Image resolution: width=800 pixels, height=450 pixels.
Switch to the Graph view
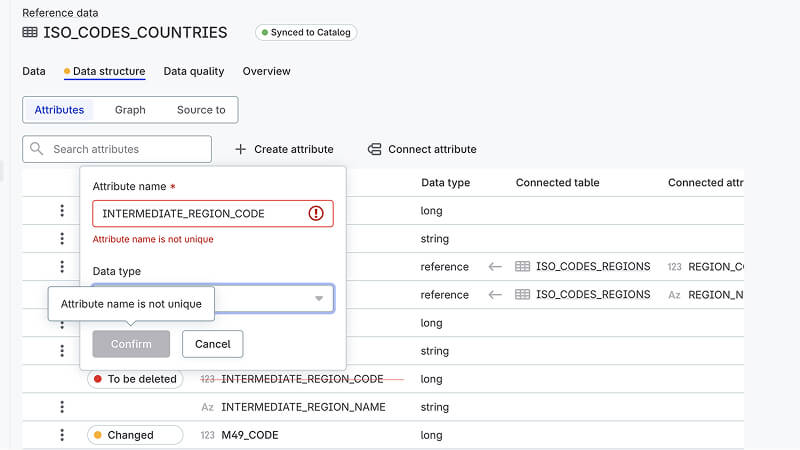coord(130,110)
